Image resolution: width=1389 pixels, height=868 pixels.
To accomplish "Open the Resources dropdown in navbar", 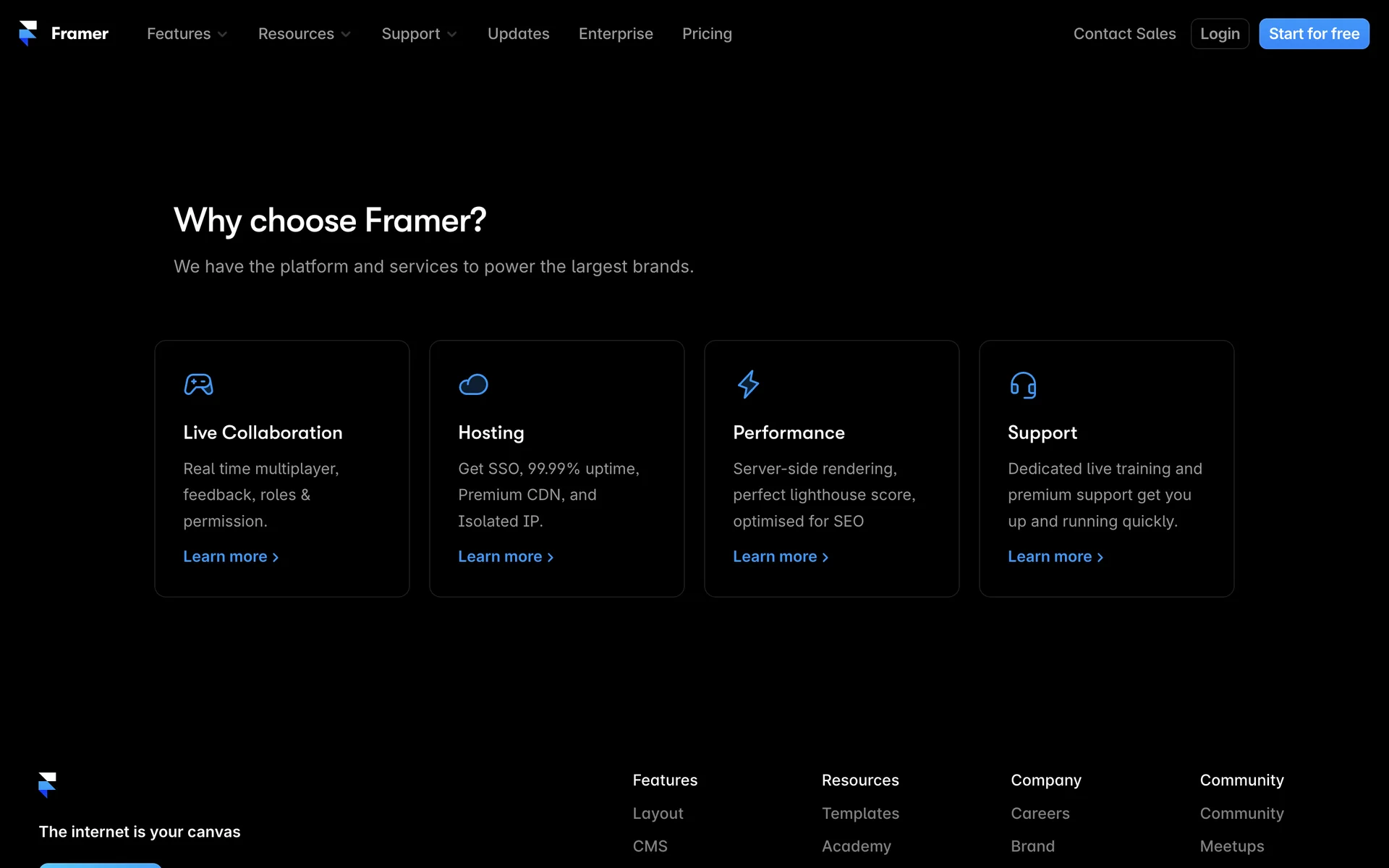I will click(304, 34).
